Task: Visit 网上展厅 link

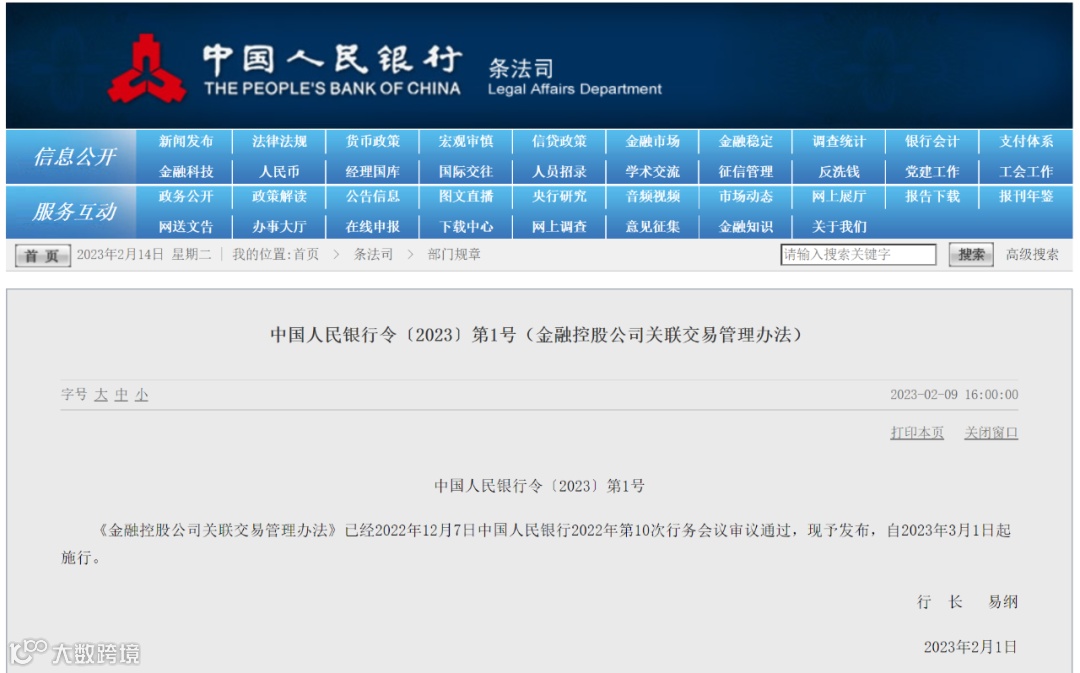Action: pyautogui.click(x=839, y=196)
